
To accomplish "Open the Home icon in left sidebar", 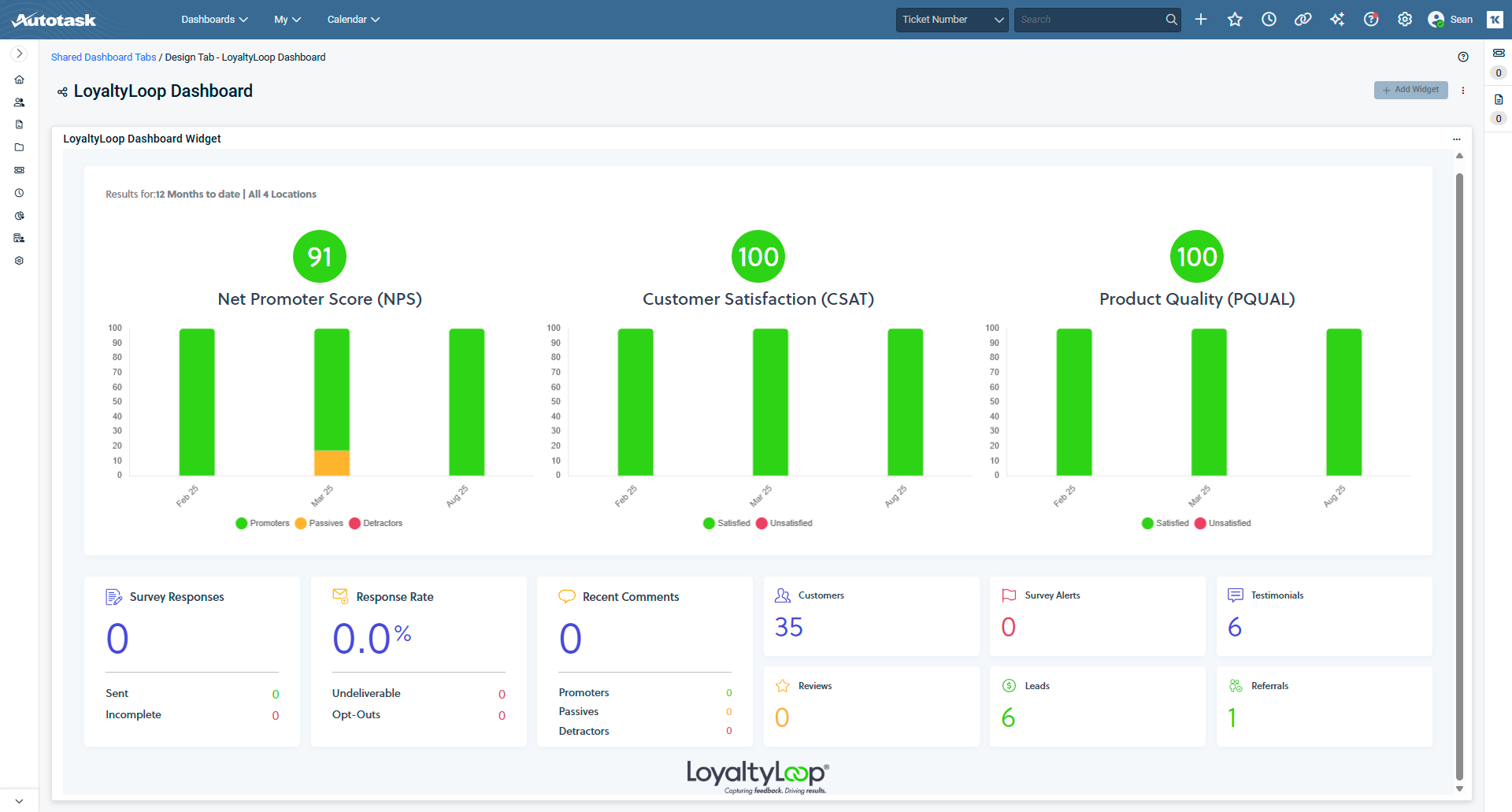I will pos(19,80).
